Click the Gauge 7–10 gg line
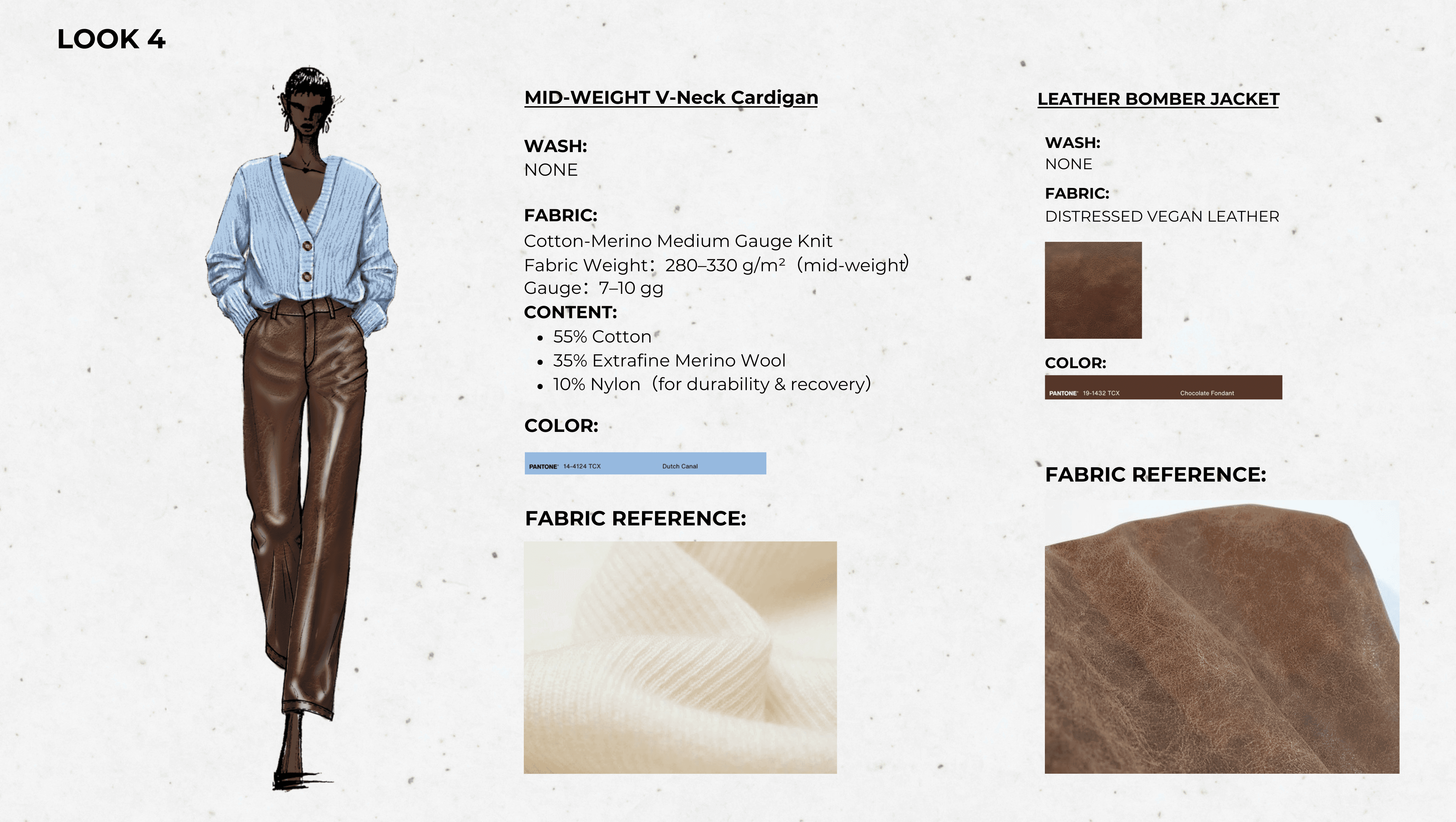 593,288
